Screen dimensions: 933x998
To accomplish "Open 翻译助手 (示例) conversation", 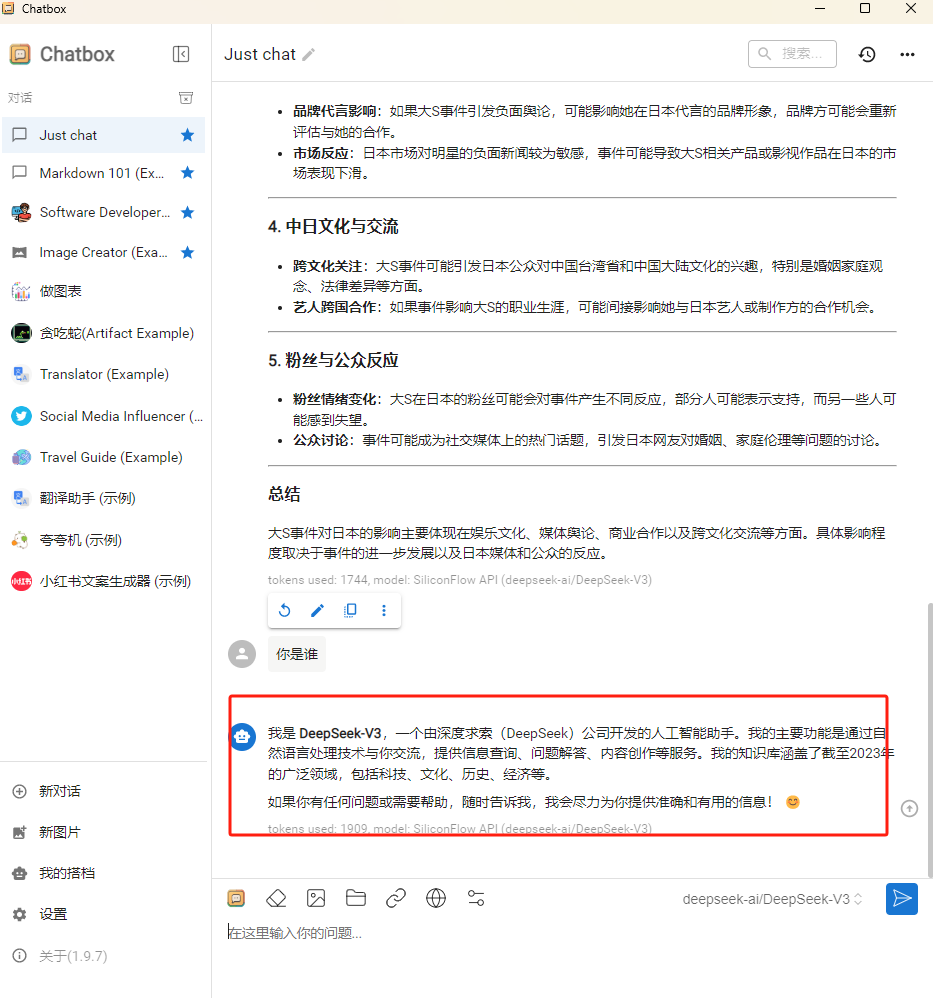I will (x=103, y=498).
